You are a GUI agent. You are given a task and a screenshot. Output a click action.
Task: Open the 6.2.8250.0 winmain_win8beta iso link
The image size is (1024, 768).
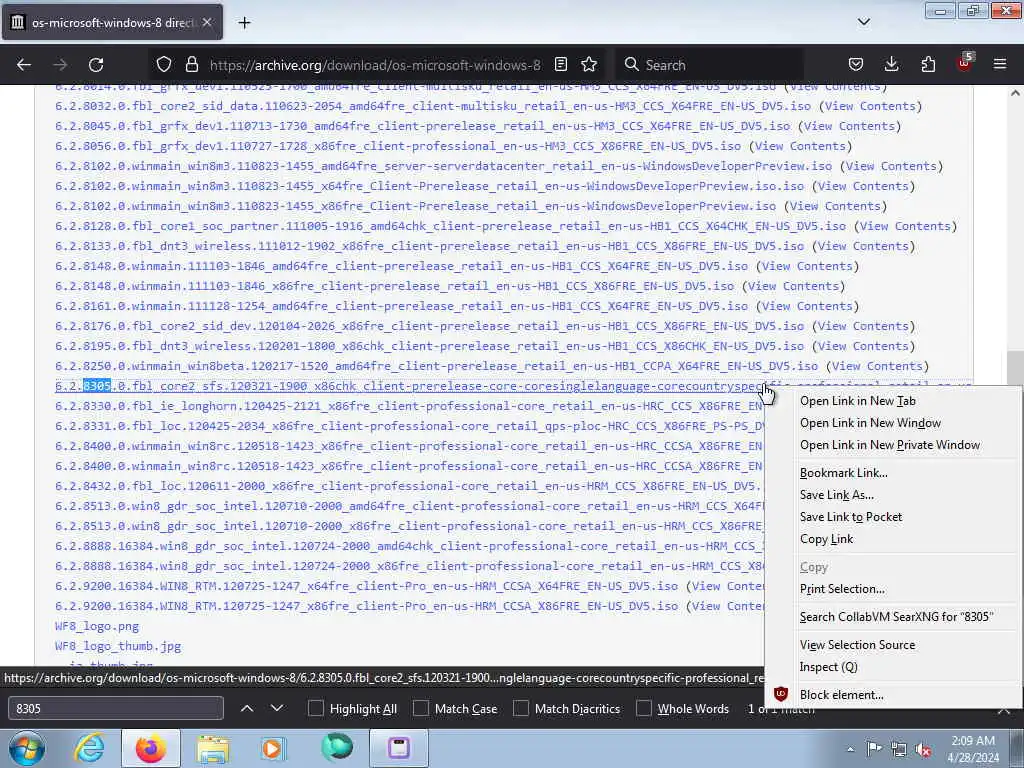(436, 366)
